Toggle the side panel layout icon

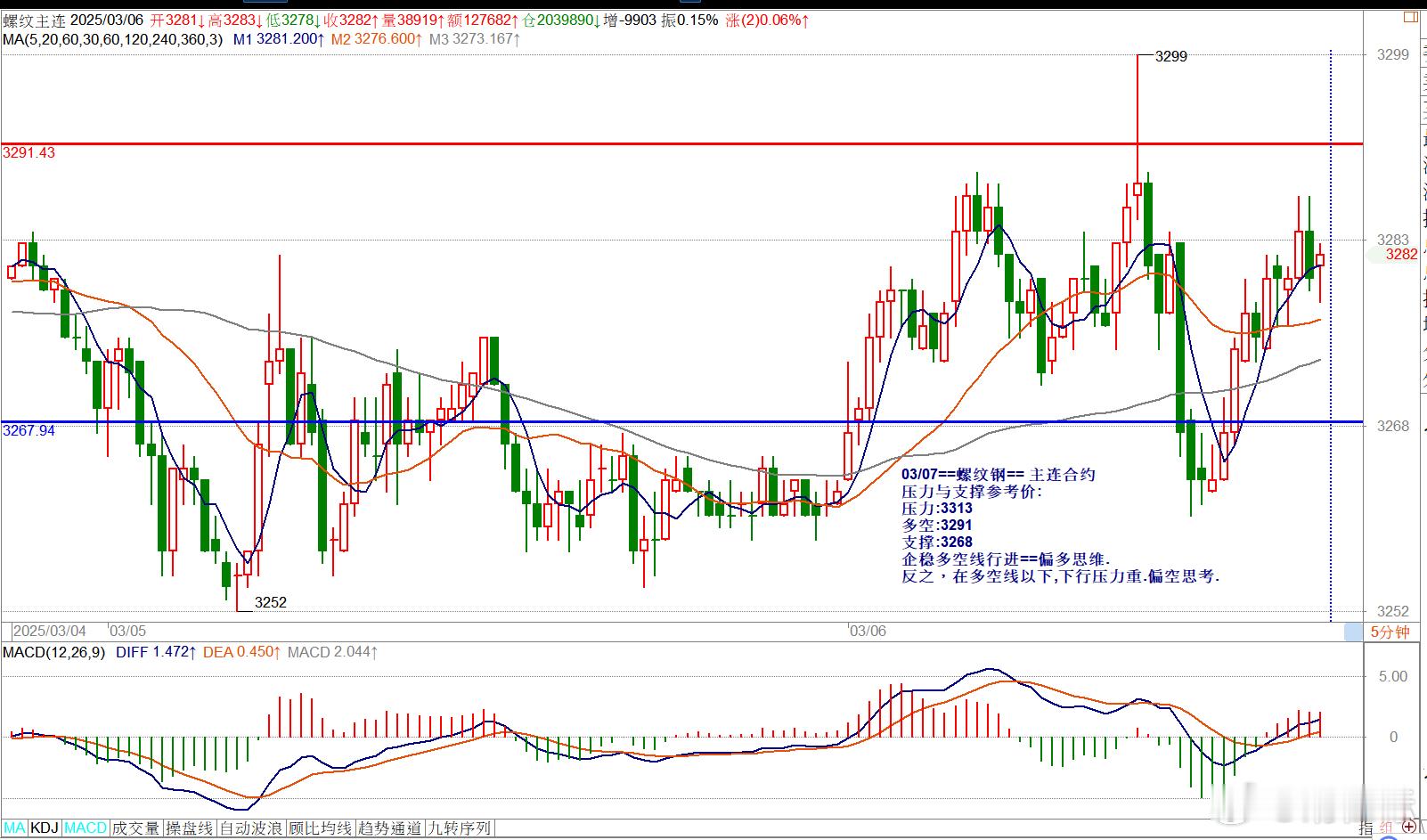pos(1409,18)
